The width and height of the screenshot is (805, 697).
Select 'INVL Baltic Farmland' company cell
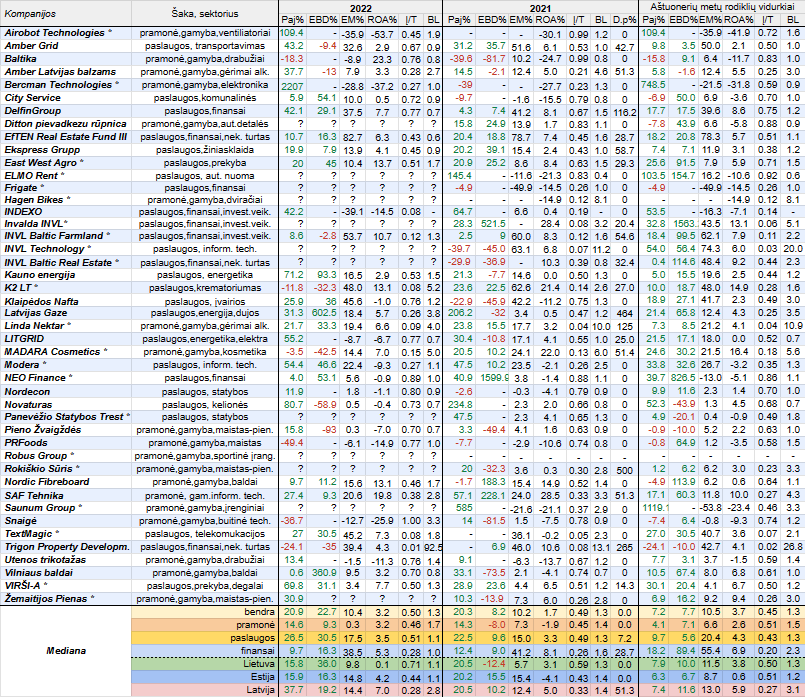[x=66, y=236]
